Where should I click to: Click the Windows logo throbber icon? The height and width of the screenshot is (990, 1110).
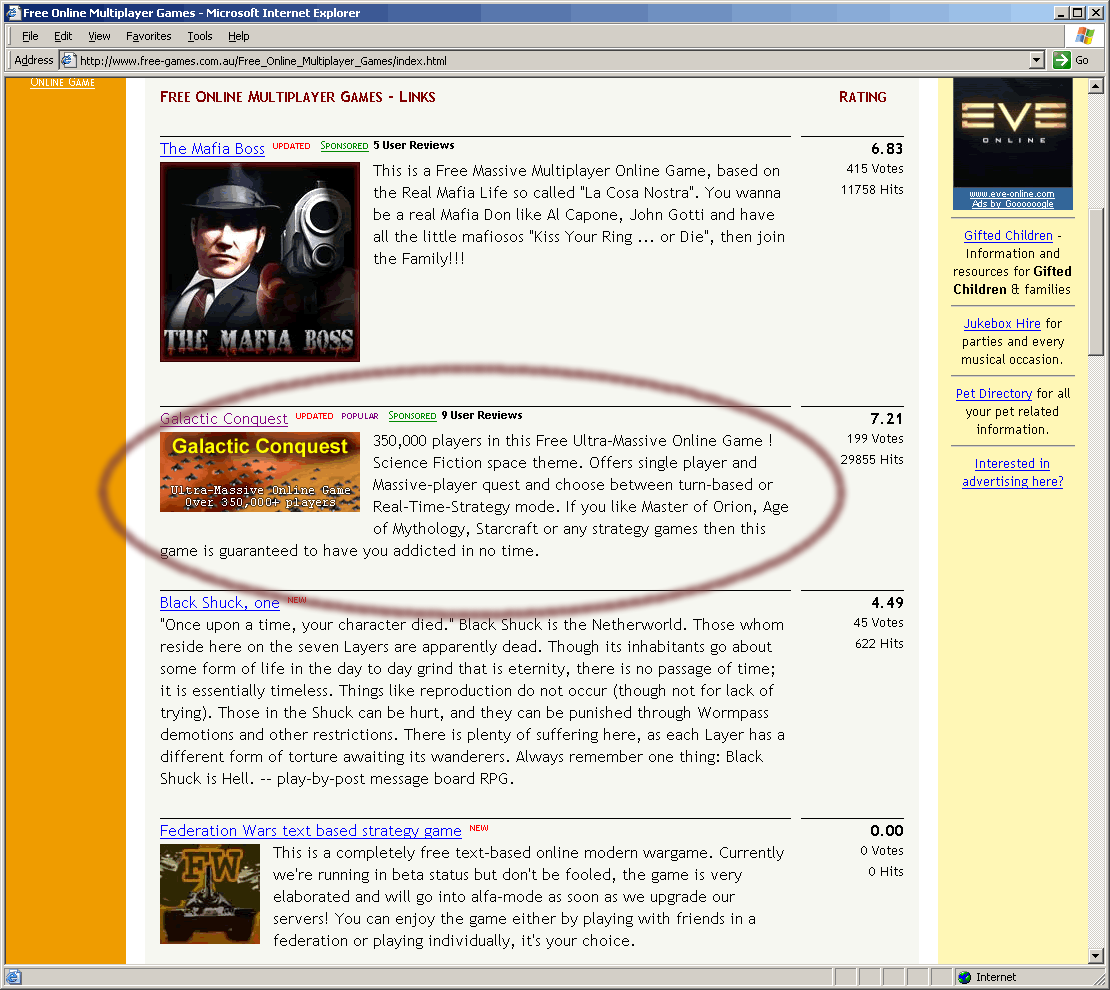tap(1084, 36)
